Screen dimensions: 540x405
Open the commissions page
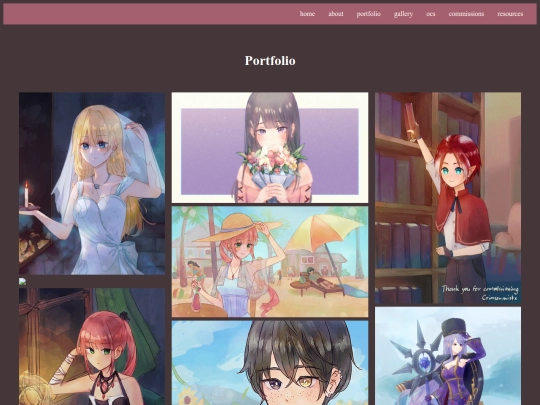coord(466,14)
